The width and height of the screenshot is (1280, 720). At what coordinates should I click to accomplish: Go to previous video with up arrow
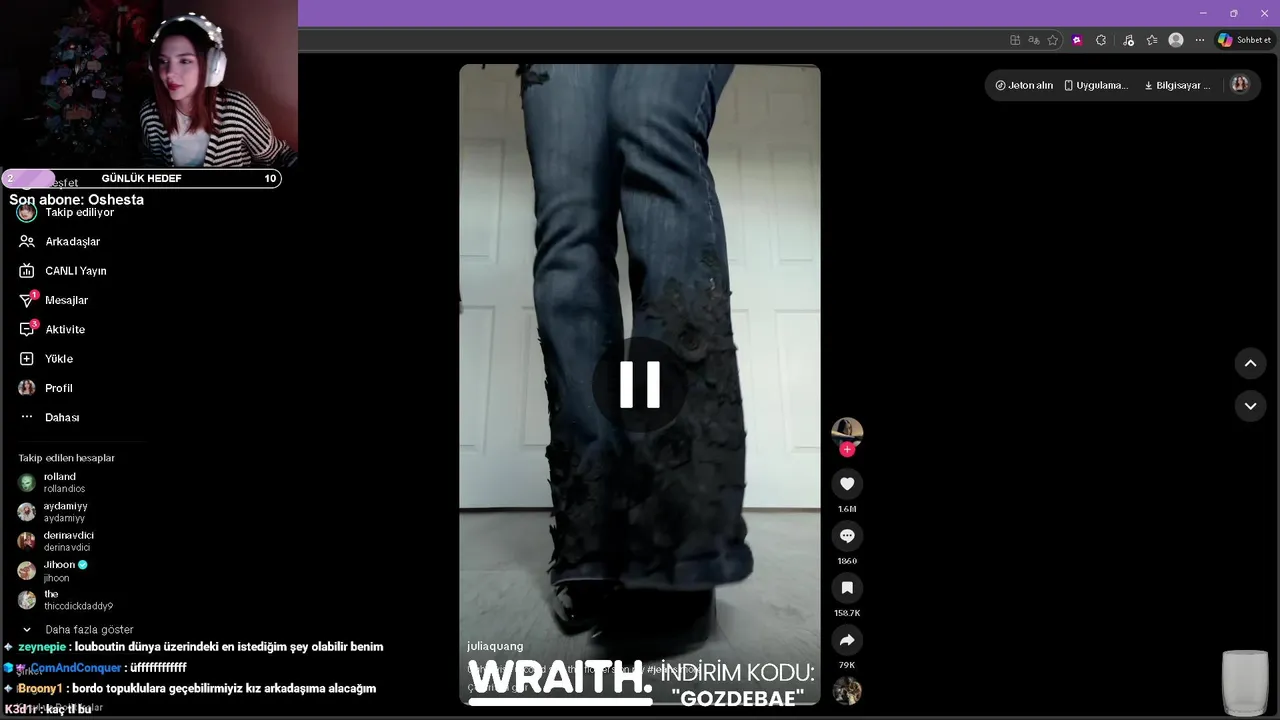(1250, 363)
